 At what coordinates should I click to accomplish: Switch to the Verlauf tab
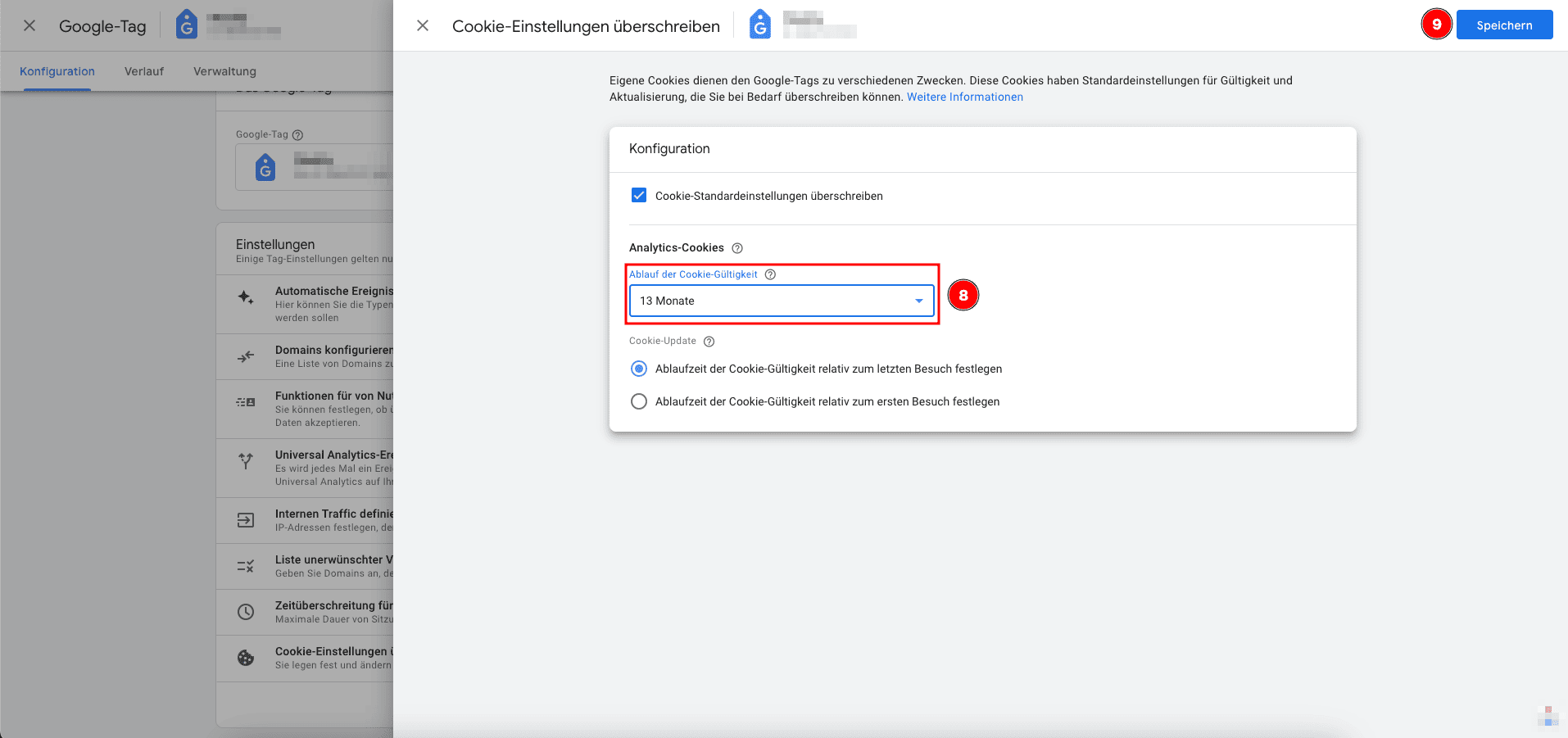point(144,71)
